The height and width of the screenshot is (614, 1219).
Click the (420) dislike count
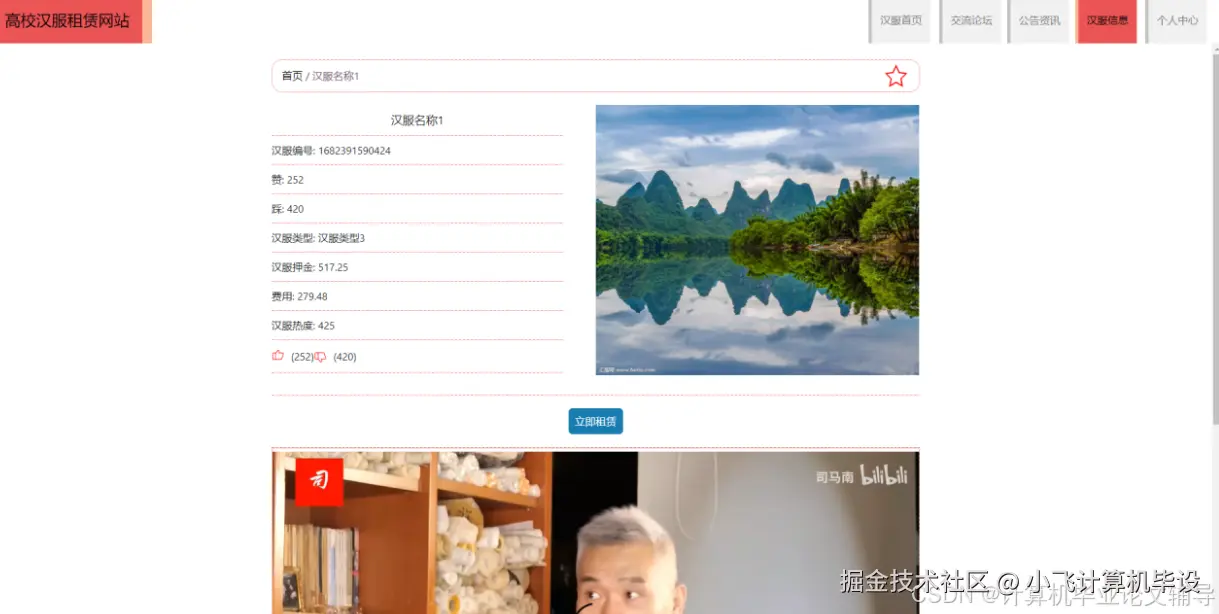(x=345, y=357)
